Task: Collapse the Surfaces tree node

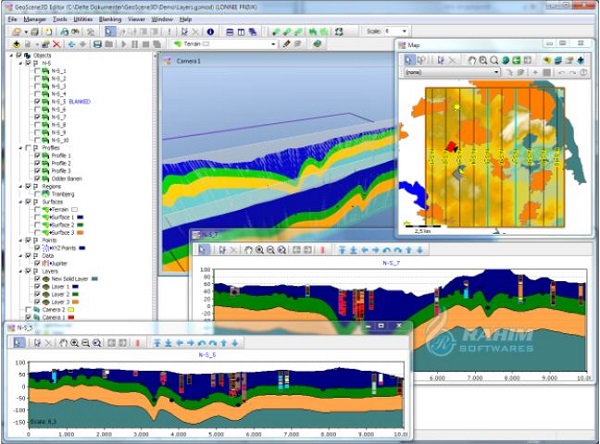Action: [x=20, y=201]
